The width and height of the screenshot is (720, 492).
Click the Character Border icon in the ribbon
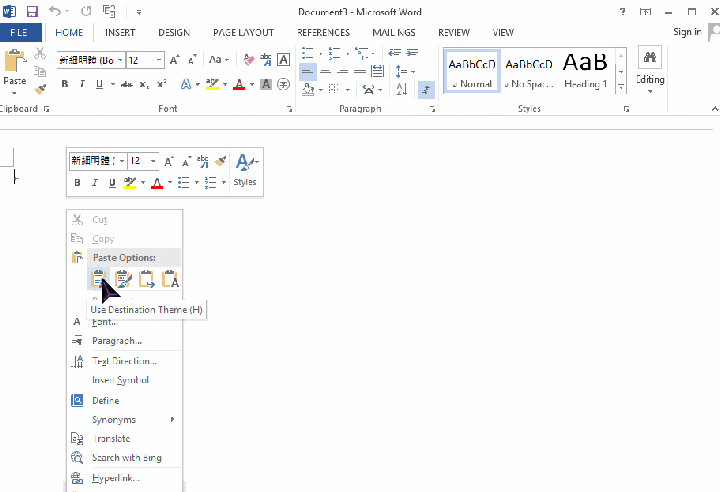point(283,60)
